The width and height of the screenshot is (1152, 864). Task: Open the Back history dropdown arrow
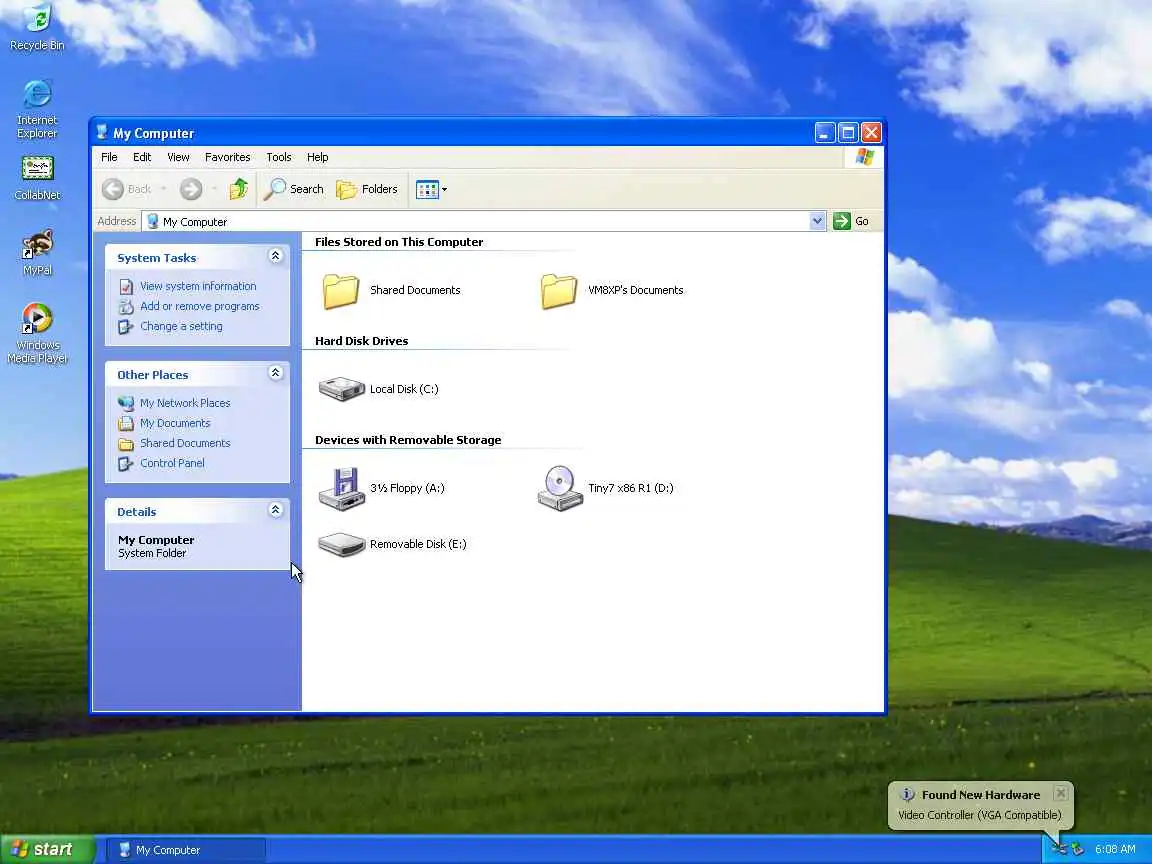click(x=163, y=189)
